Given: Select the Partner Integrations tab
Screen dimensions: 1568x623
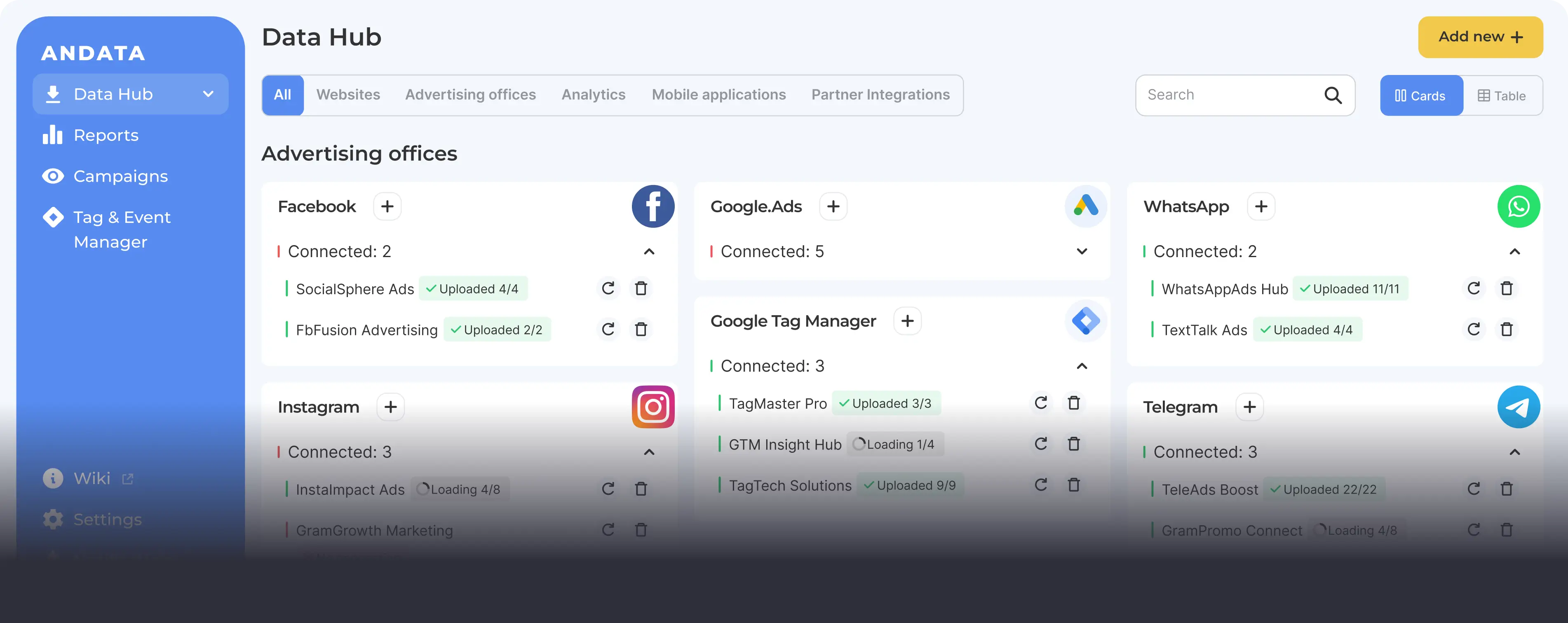Looking at the screenshot, I should [880, 94].
